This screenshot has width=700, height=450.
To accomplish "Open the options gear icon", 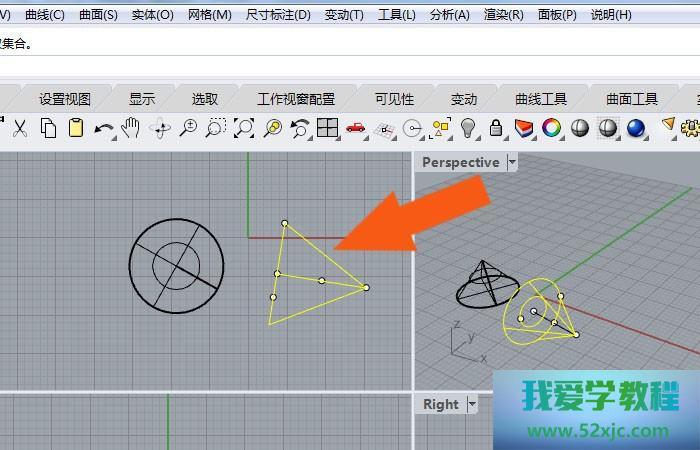I will [690, 128].
